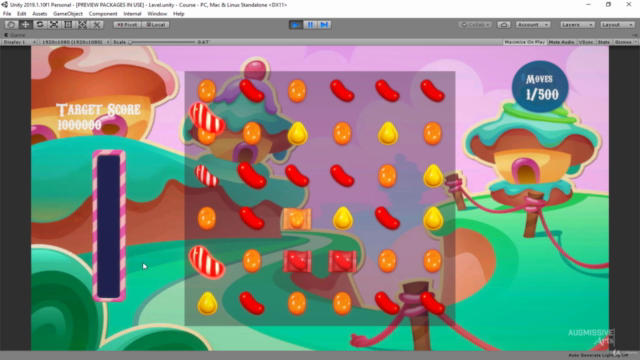Open the cloud Services panel
640x360 pixels.
[x=504, y=25]
